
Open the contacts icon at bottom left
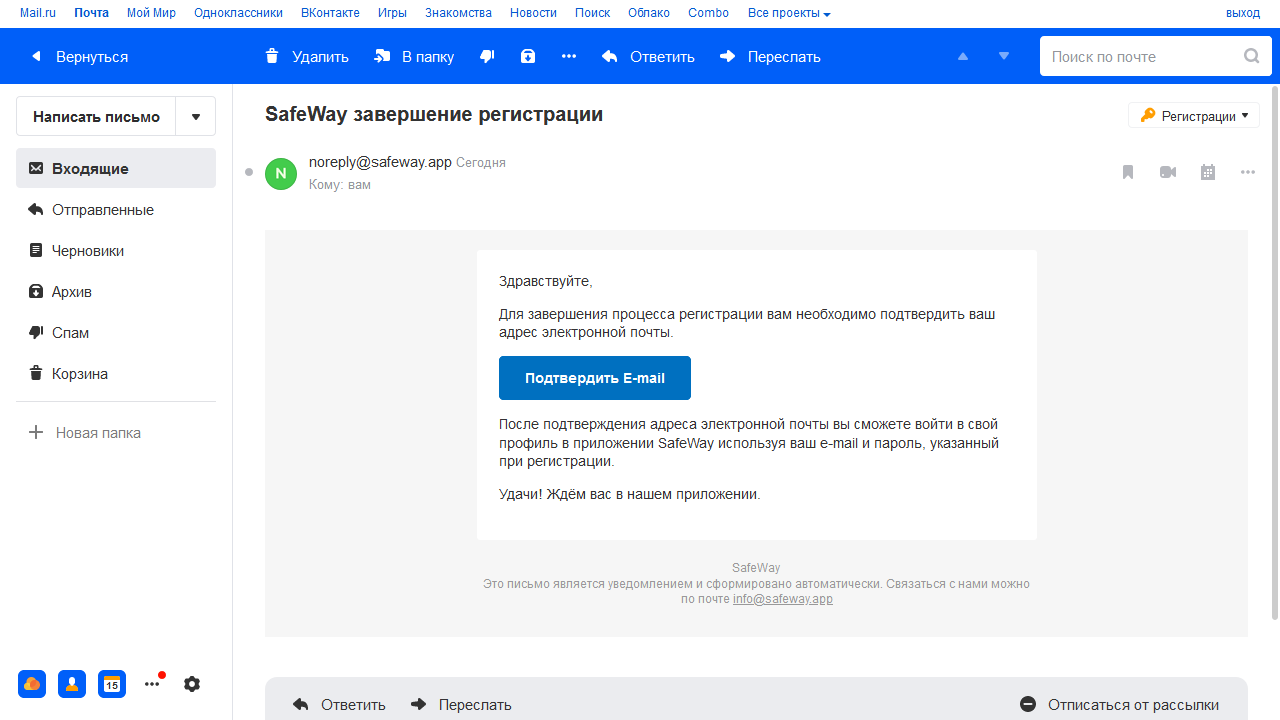[72, 684]
